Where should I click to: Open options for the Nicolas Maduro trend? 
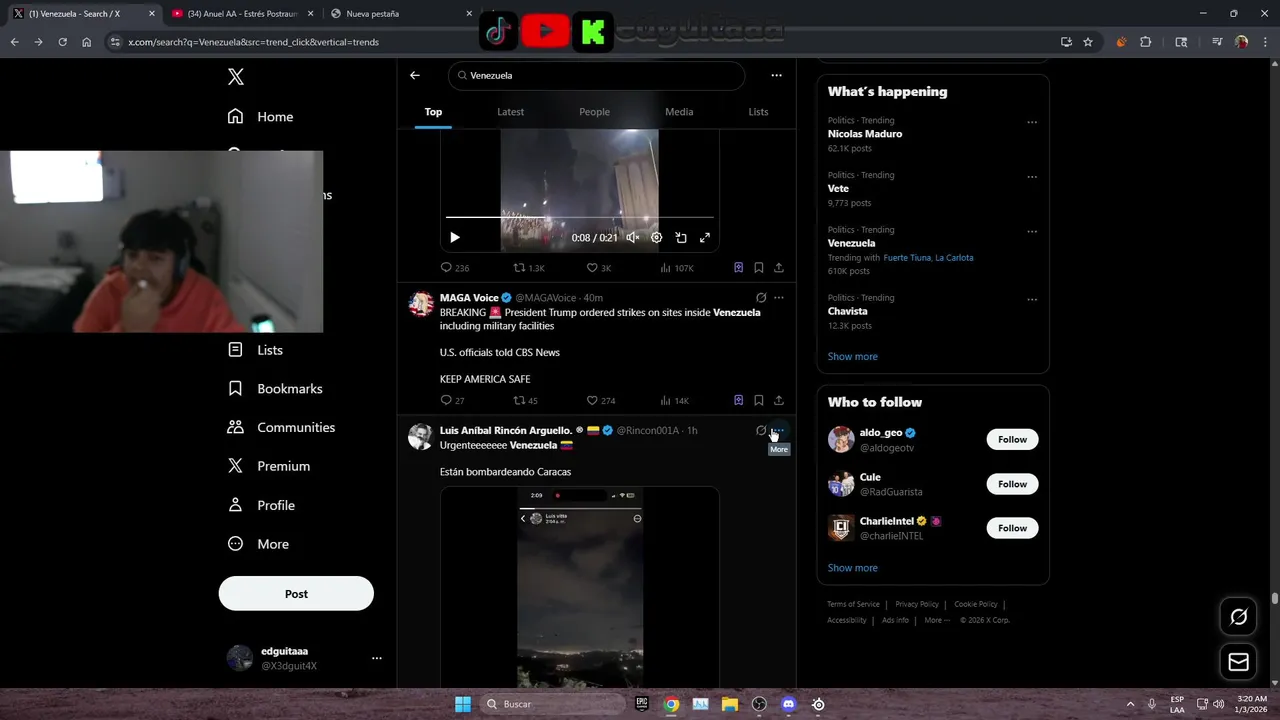click(x=1032, y=122)
